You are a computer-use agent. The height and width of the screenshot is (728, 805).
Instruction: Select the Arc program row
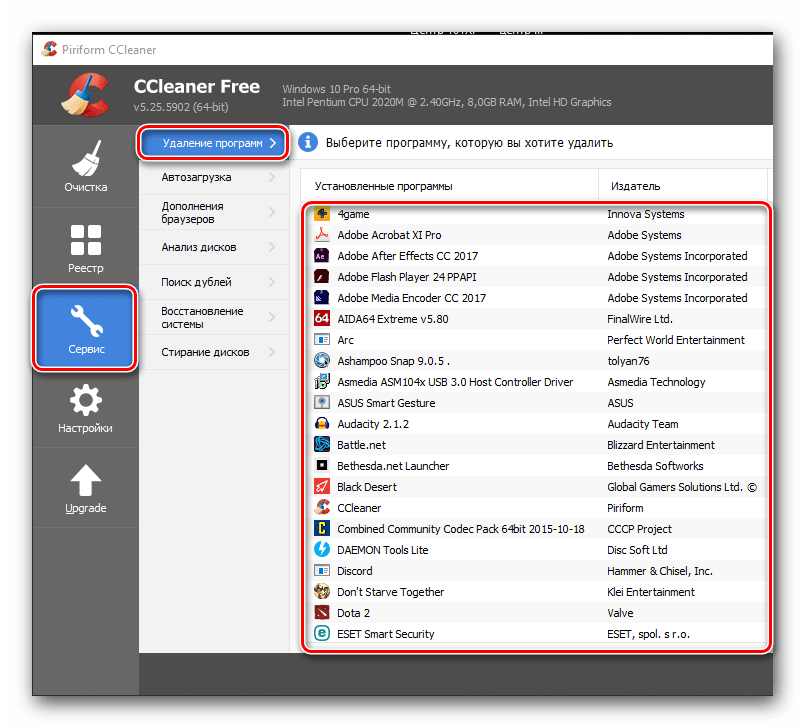(x=536, y=340)
